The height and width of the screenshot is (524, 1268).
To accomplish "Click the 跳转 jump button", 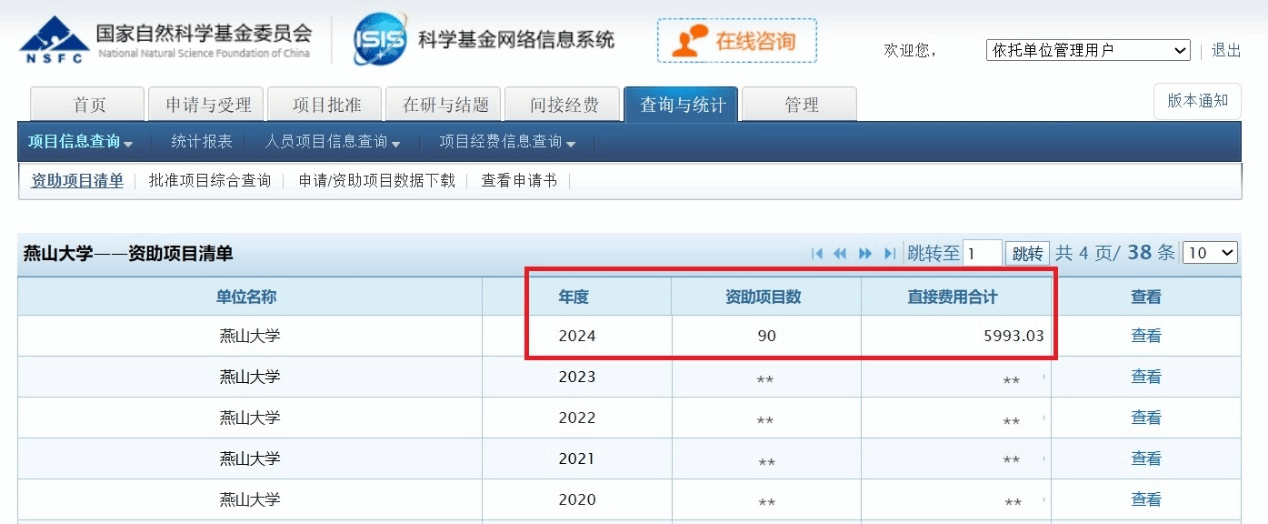I will coord(1027,254).
